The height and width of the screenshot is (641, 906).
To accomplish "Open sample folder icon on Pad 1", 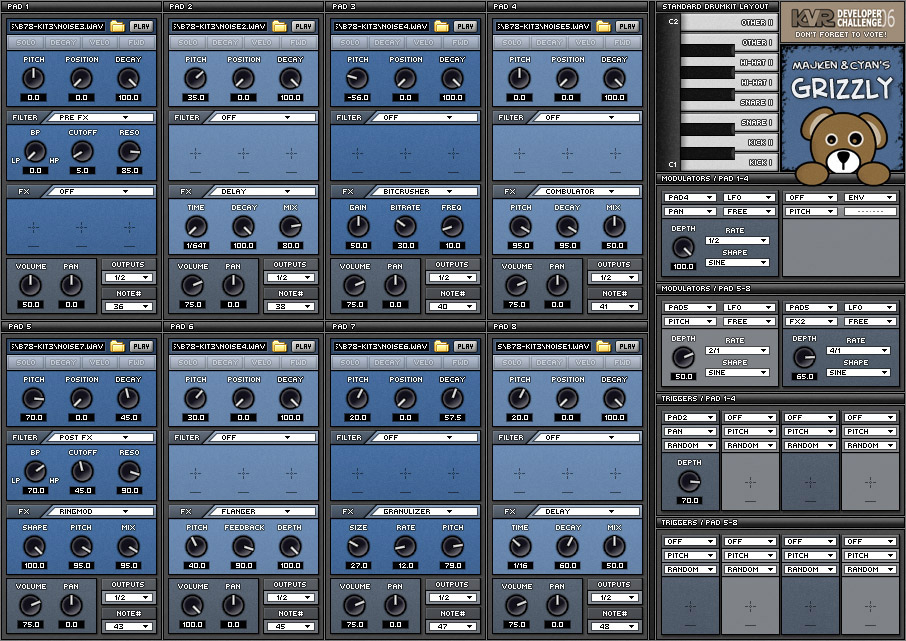I will [x=117, y=26].
